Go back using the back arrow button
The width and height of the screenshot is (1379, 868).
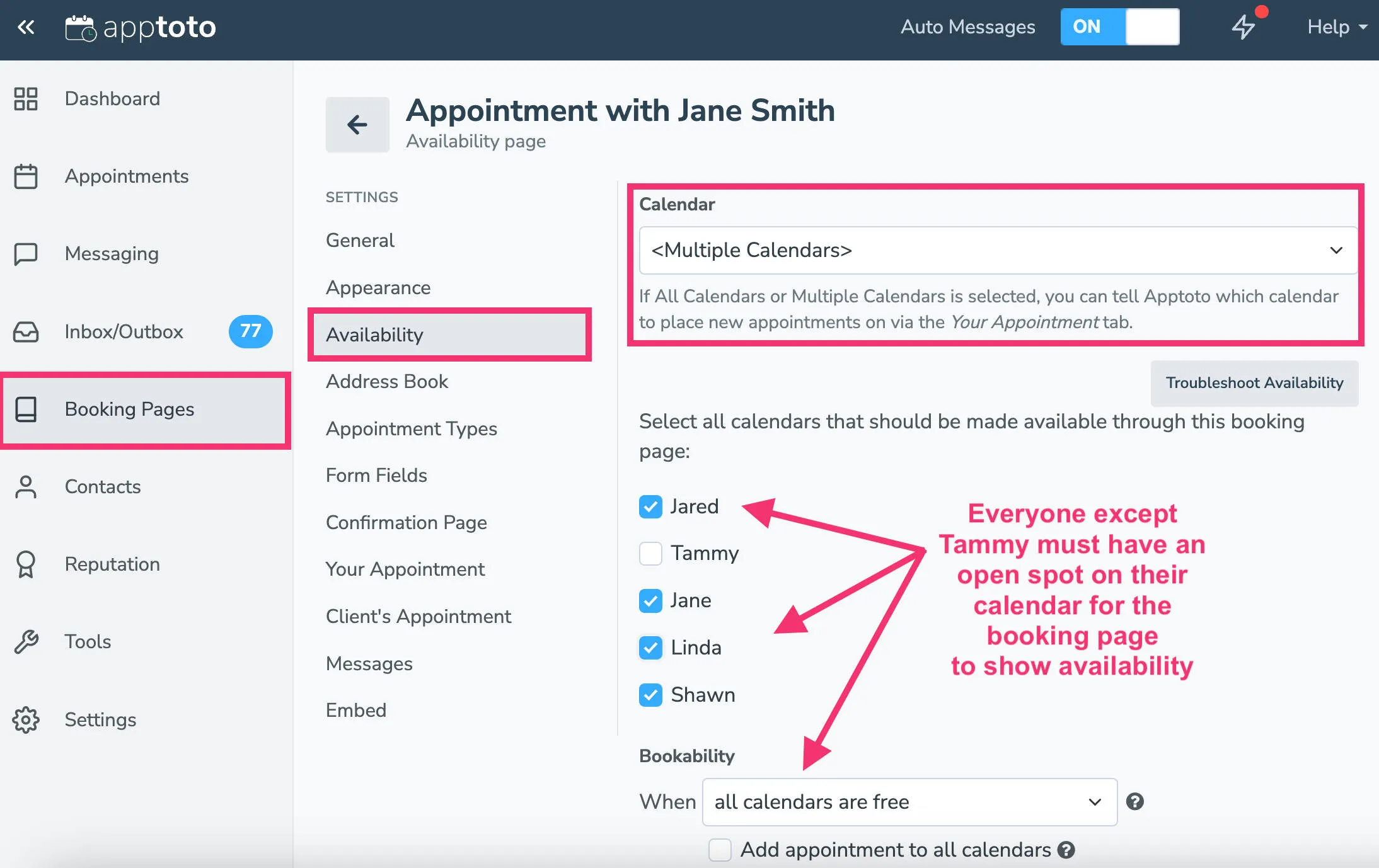[x=357, y=124]
